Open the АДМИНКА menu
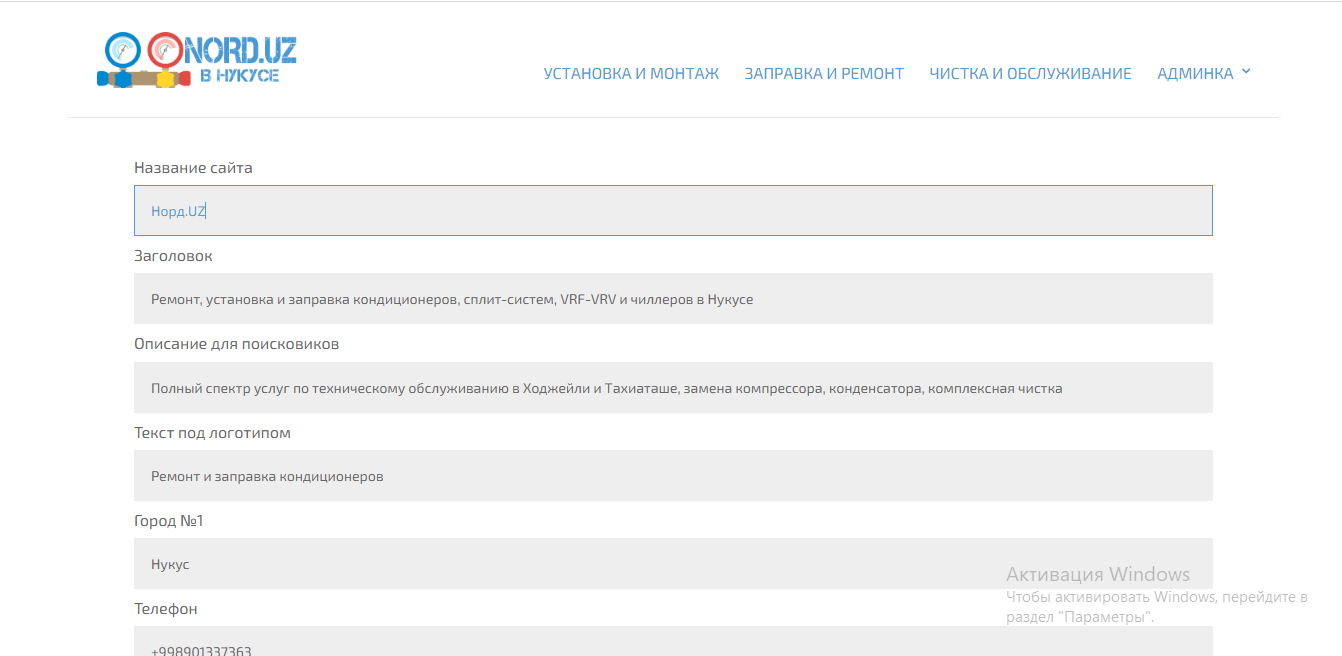This screenshot has width=1342, height=656. [1195, 73]
